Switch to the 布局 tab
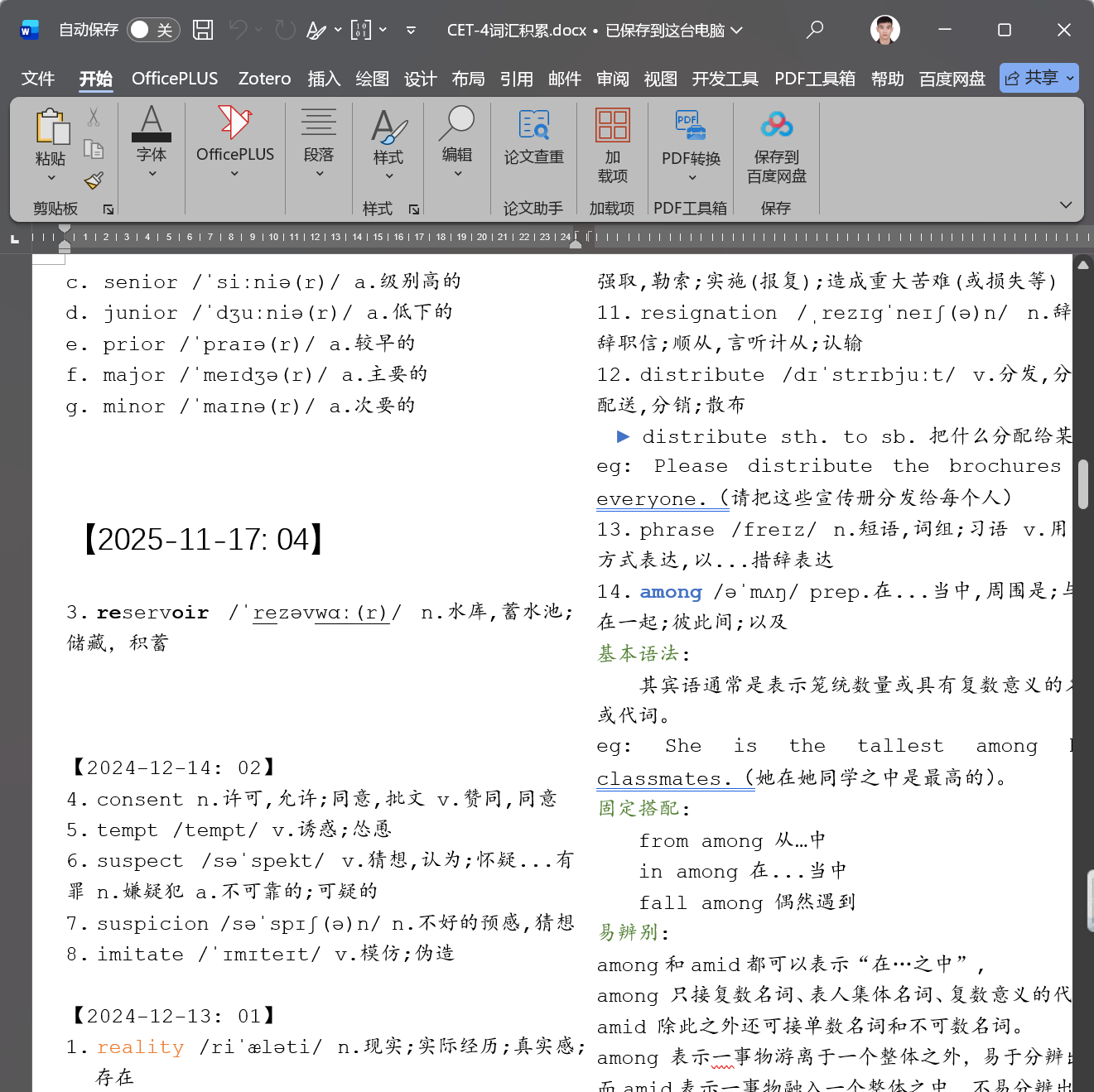The width and height of the screenshot is (1094, 1092). point(468,79)
